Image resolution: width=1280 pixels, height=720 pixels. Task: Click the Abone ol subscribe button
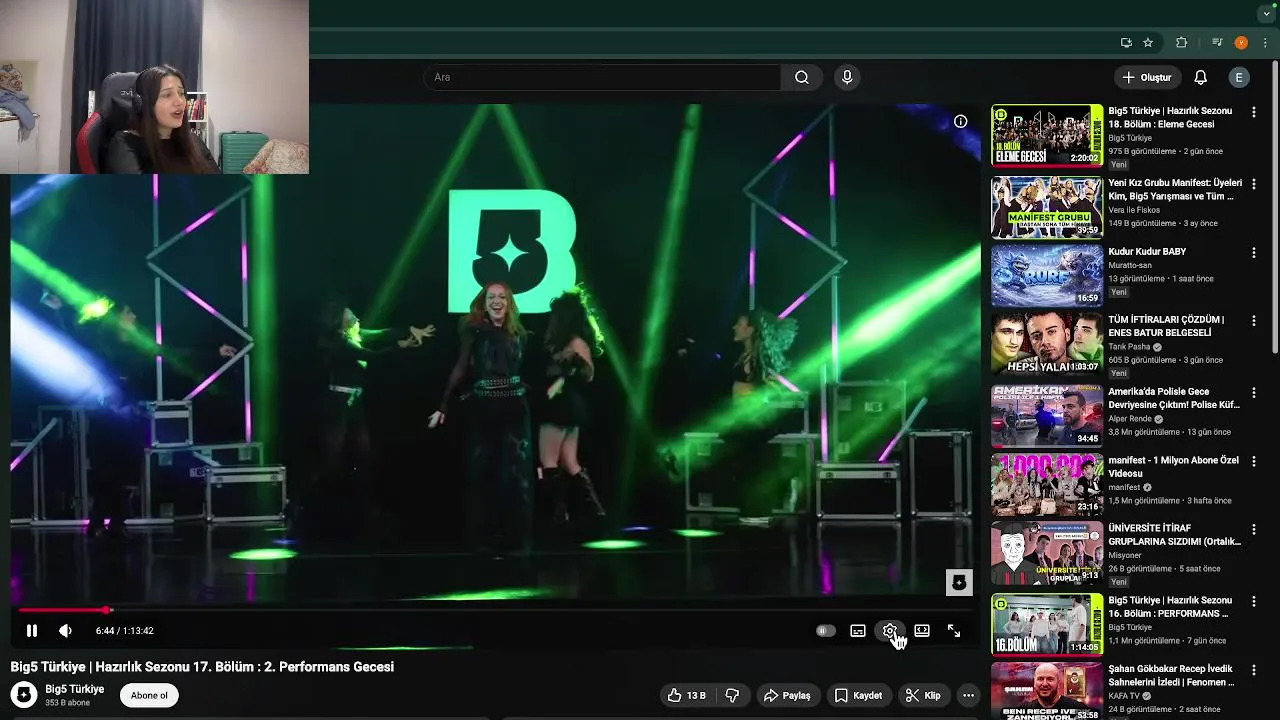(149, 695)
